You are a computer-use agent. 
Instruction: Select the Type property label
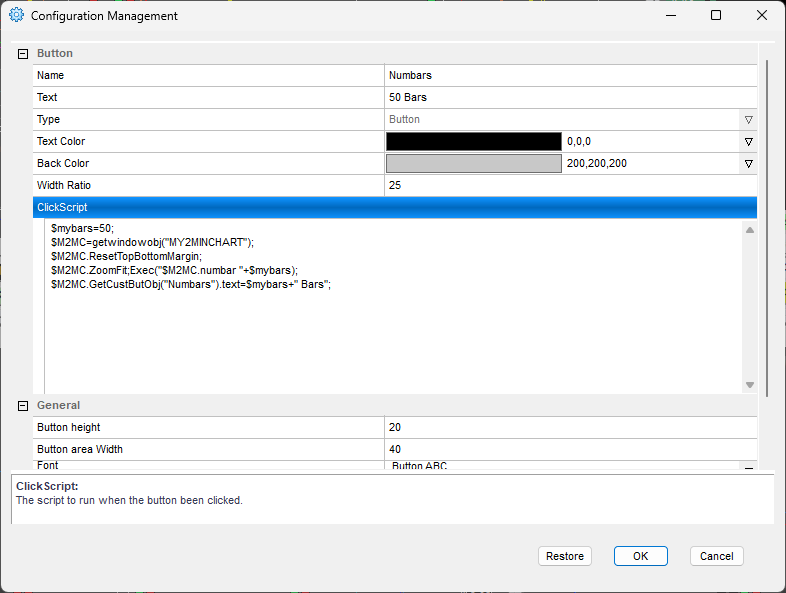point(48,119)
